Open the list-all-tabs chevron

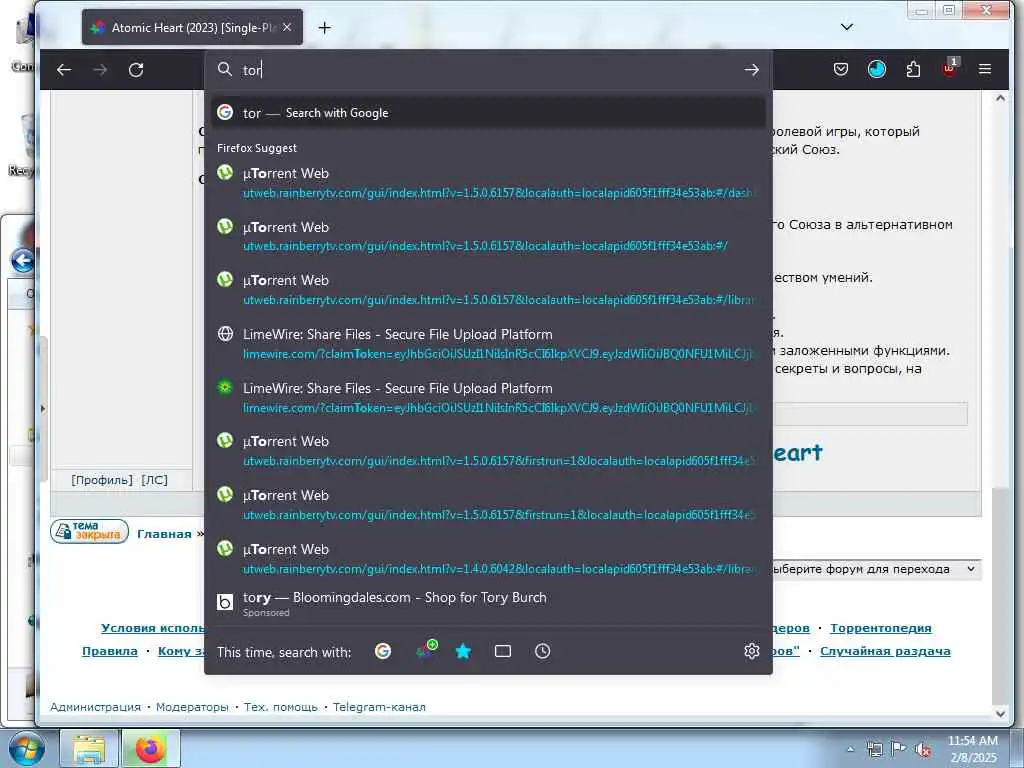tap(846, 27)
